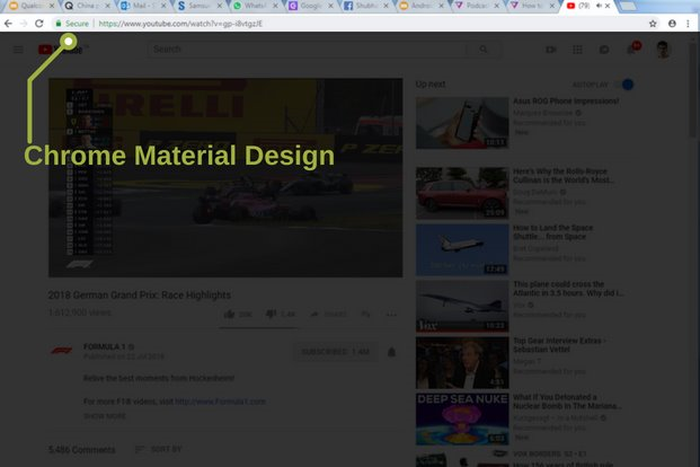Viewport: 700px width, 467px height.
Task: Open the YouTube apps grid icon
Action: pos(578,49)
